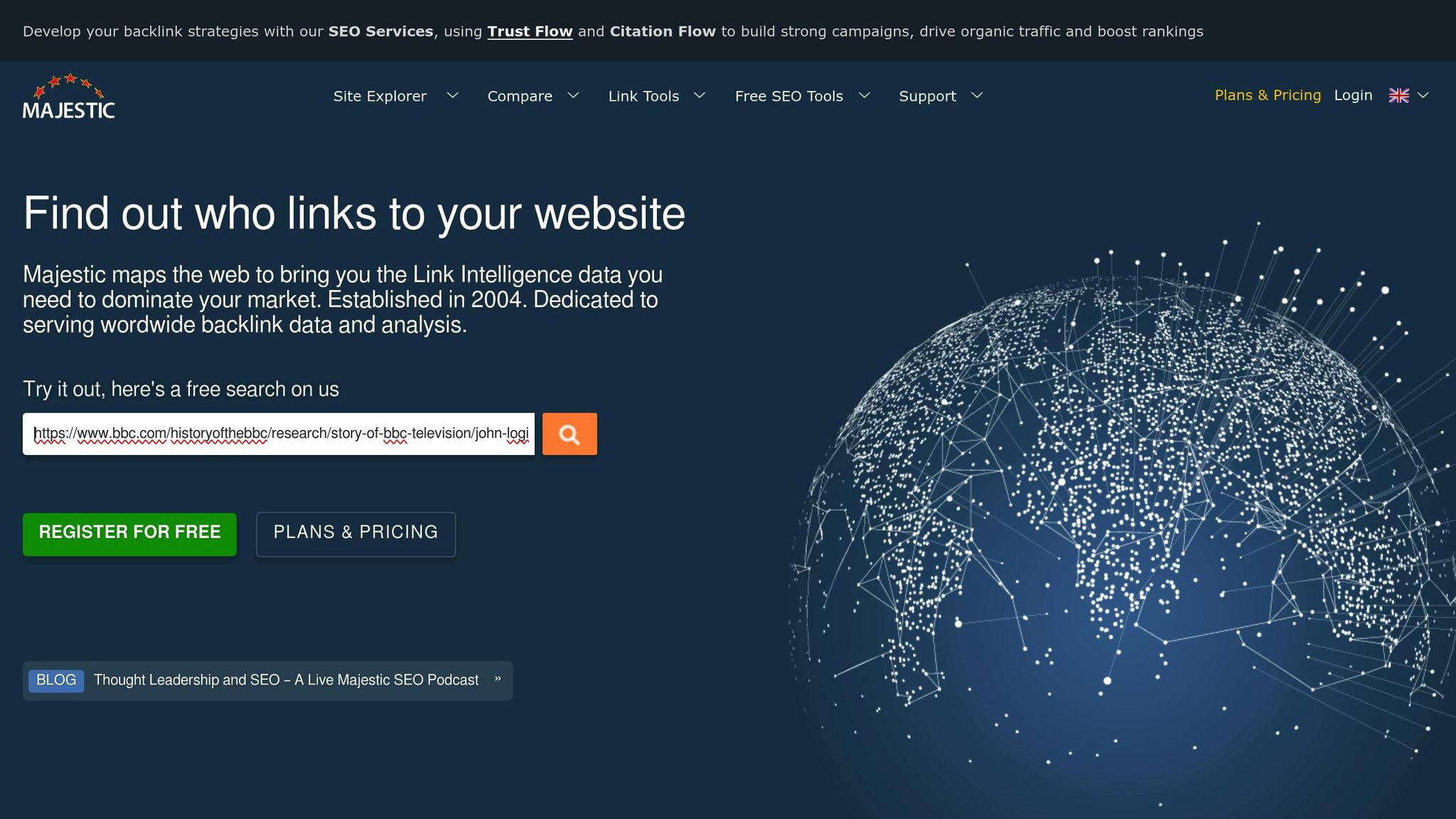Click the Majestic logo

click(x=69, y=96)
